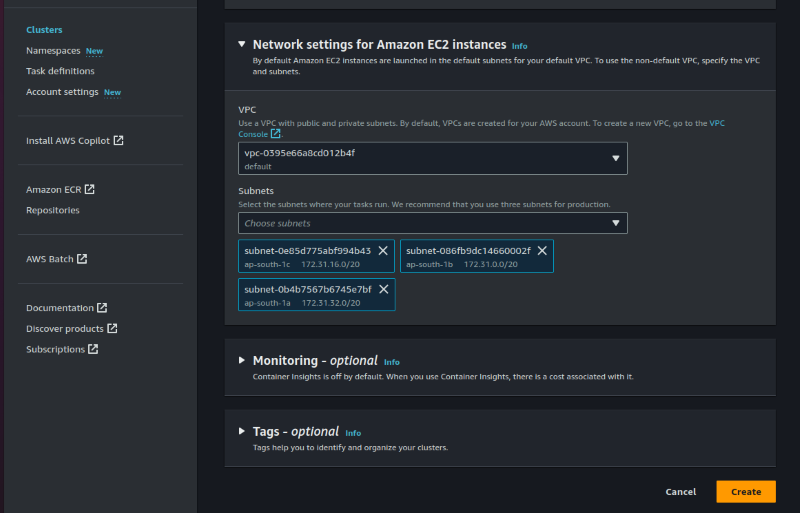800x513 pixels.
Task: Open Task definitions in sidebar
Action: (x=60, y=71)
